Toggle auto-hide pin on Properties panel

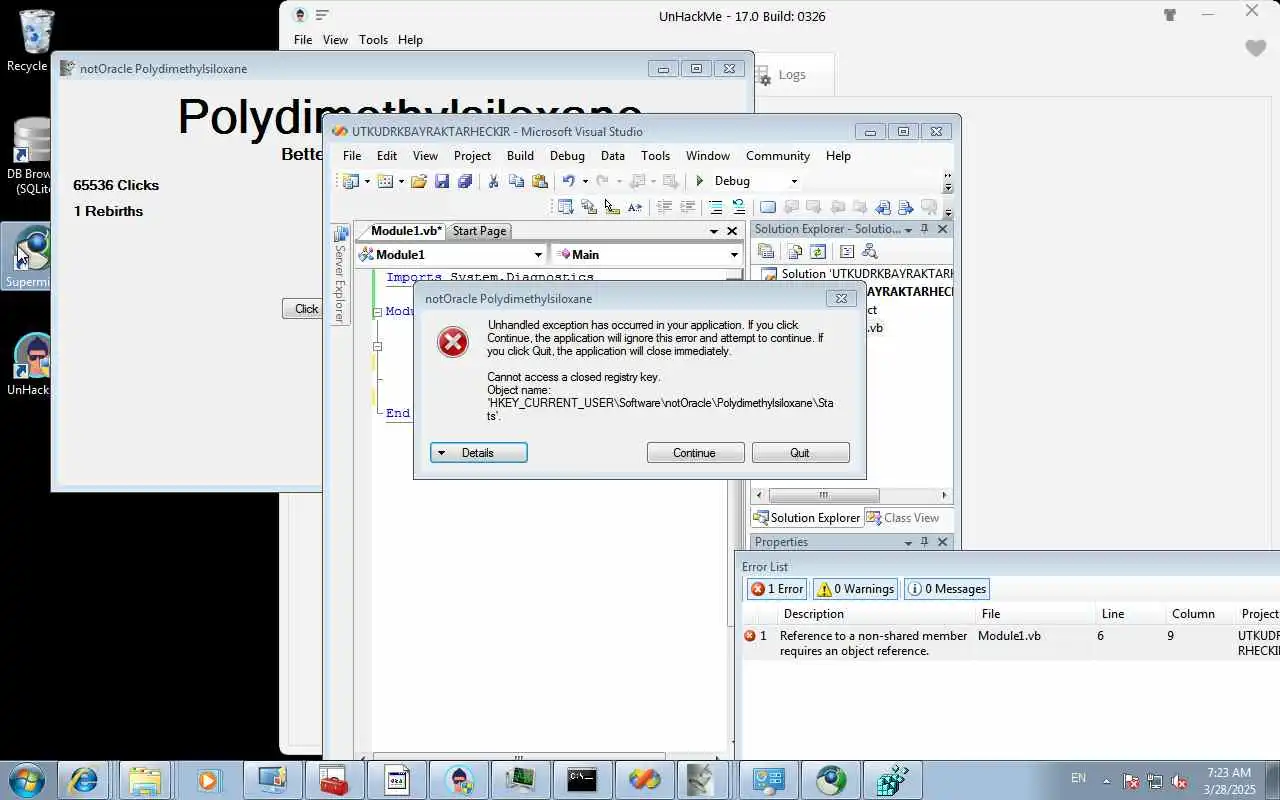click(924, 542)
